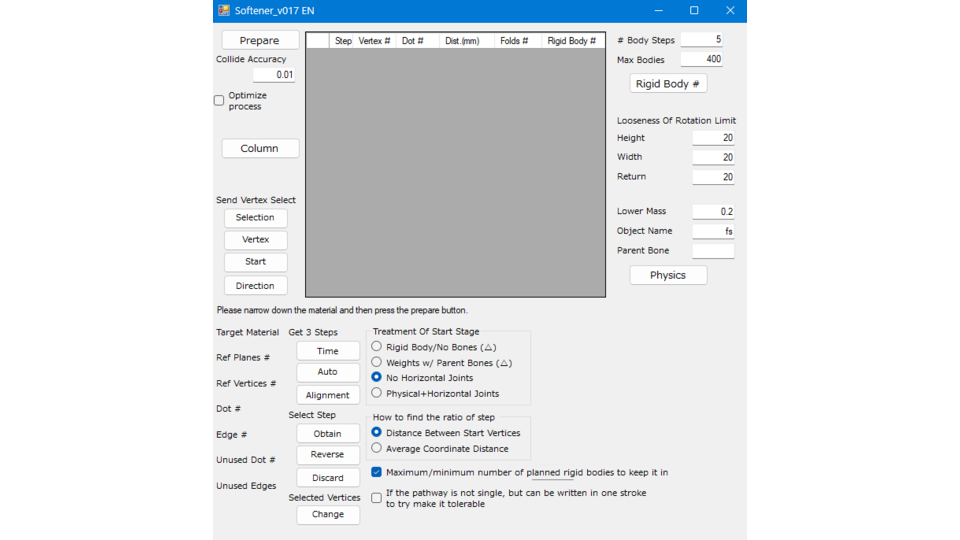Click the Dist.(mm) column header
The width and height of the screenshot is (960, 540).
click(x=463, y=41)
